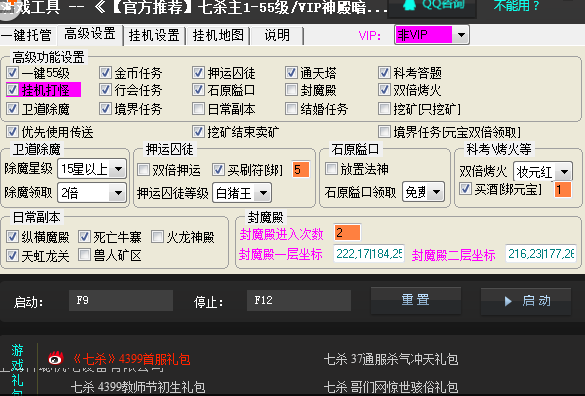The width and height of the screenshot is (585, 396).
Task: Uncheck the 挖矿结束卖矿 option
Action: point(198,131)
